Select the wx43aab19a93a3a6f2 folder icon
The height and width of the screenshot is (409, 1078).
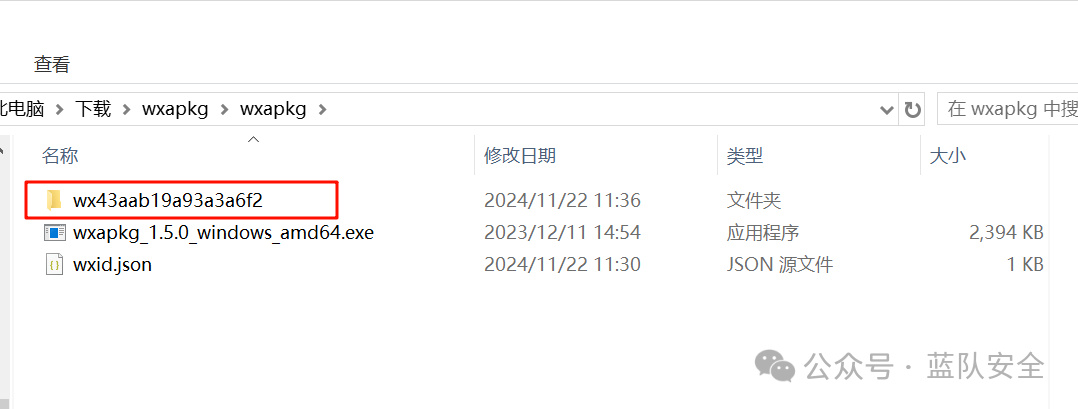[54, 200]
